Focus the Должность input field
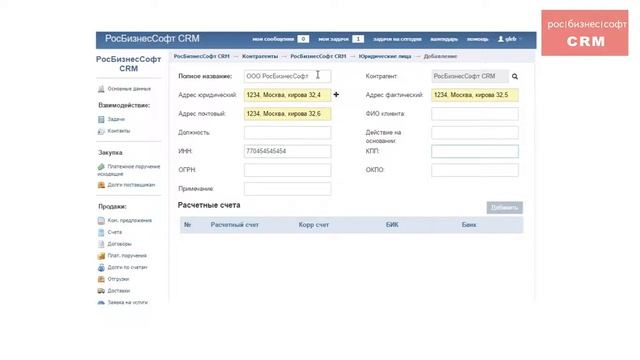640x360 pixels. (x=288, y=133)
